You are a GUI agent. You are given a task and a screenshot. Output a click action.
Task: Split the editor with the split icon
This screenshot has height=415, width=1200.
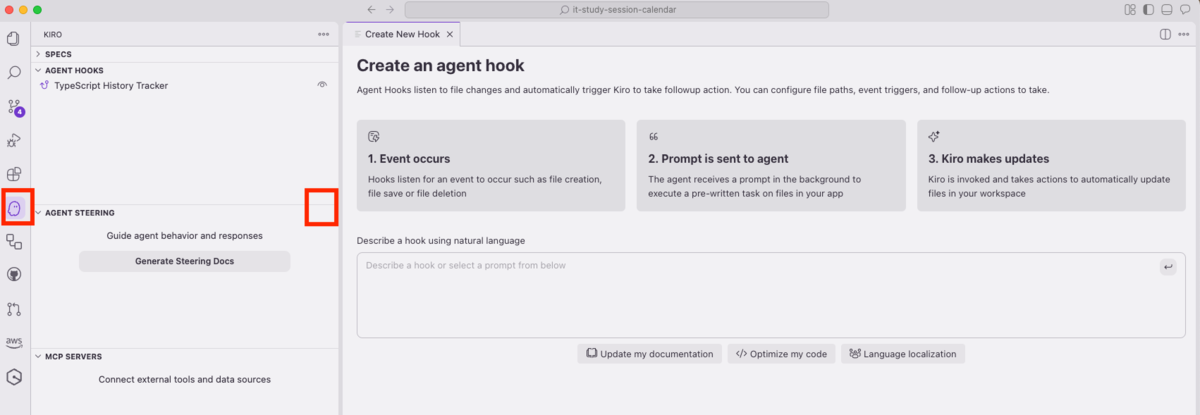coord(1165,34)
